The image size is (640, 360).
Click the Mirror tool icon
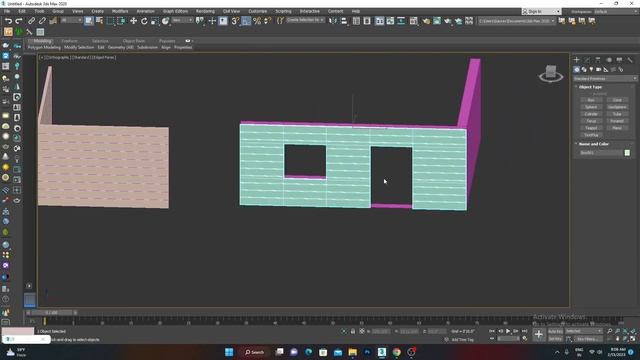(333, 20)
